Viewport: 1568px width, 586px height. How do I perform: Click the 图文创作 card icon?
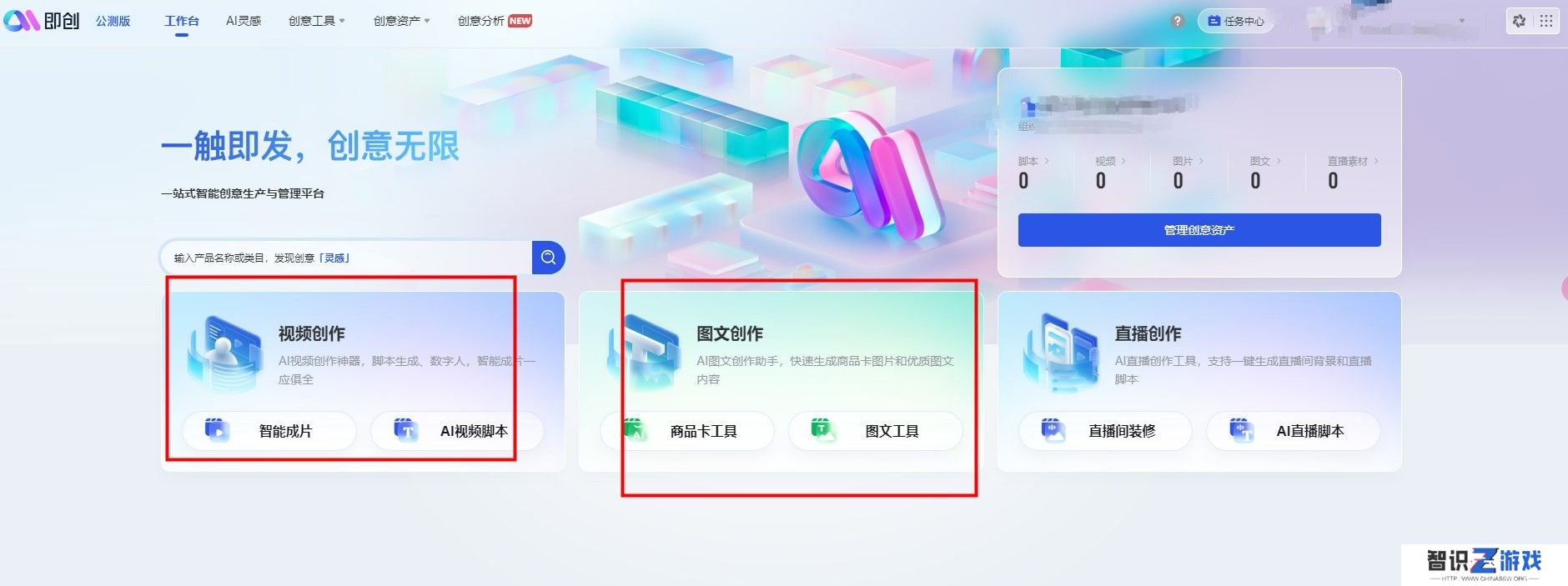point(644,354)
